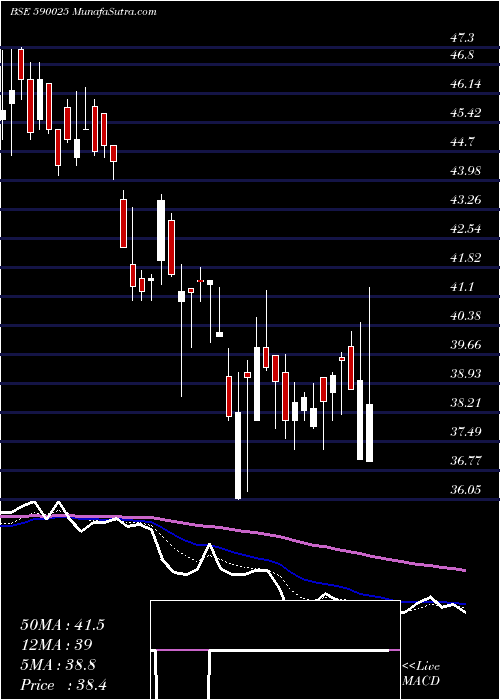The width and height of the screenshot is (500, 700).
Task: Click the 38.93 price axis label
Action: [x=466, y=374]
